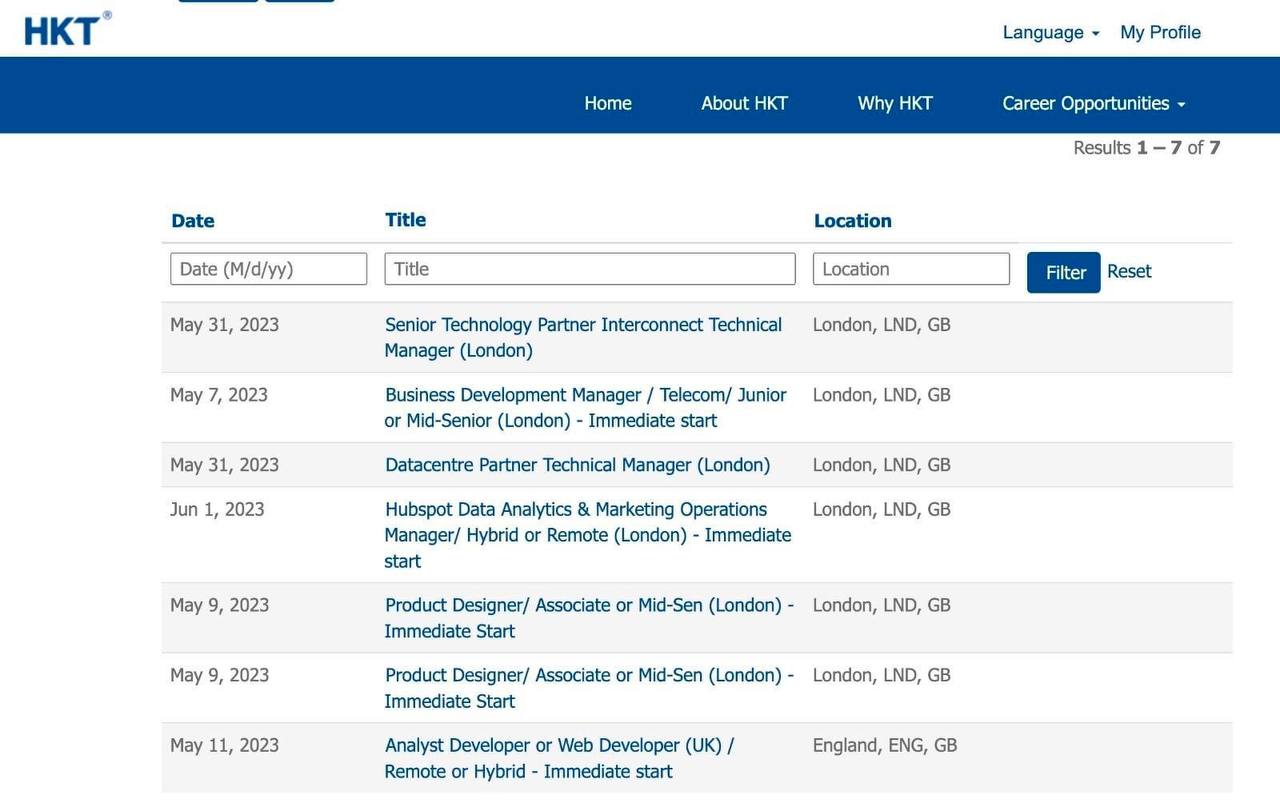Expand the Career Opportunities menu
The width and height of the screenshot is (1280, 811).
coord(1094,103)
